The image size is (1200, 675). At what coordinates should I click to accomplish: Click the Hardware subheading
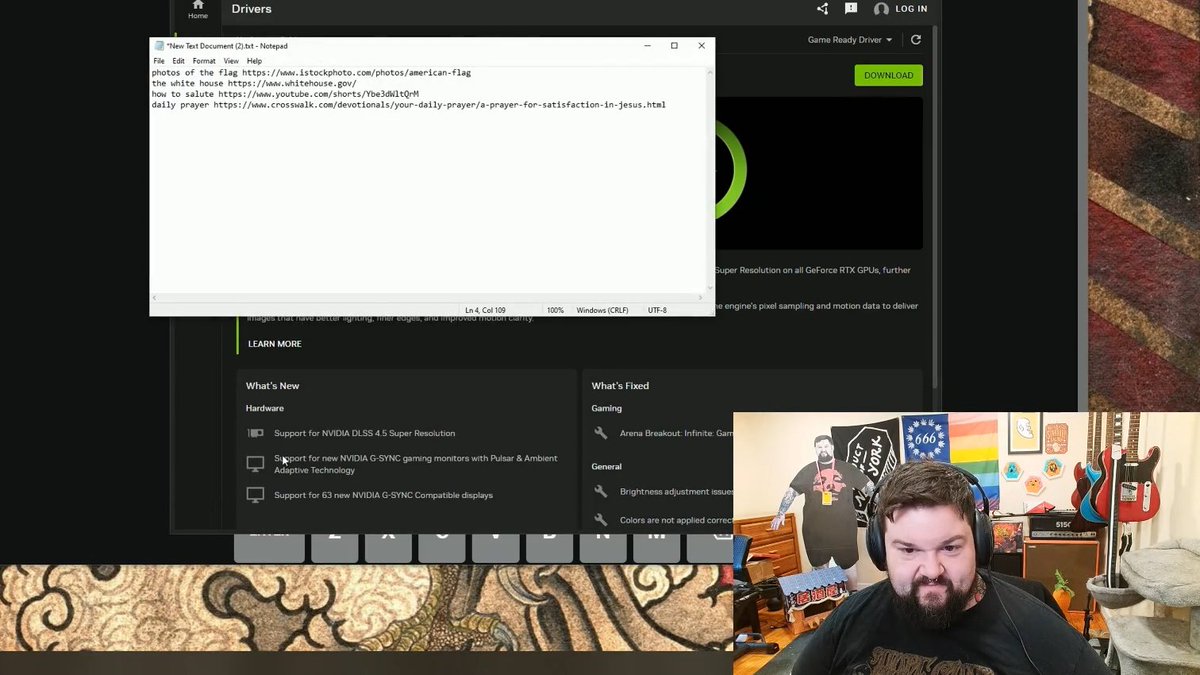(265, 408)
